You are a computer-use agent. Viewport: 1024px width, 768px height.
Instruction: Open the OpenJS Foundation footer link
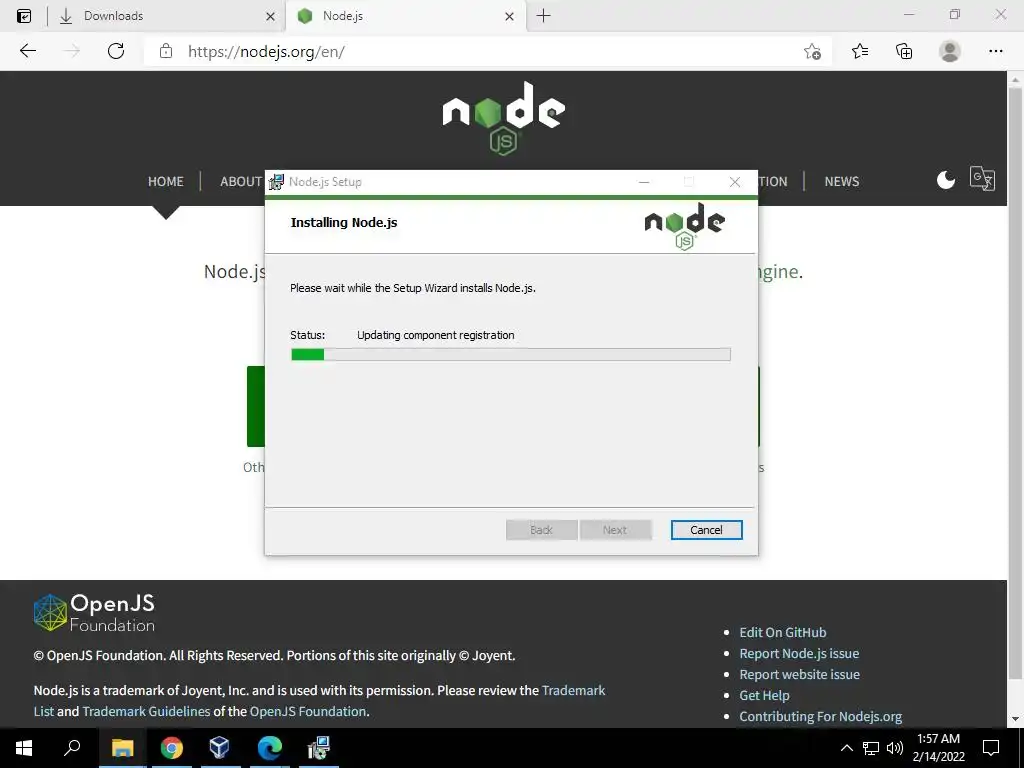tap(308, 711)
